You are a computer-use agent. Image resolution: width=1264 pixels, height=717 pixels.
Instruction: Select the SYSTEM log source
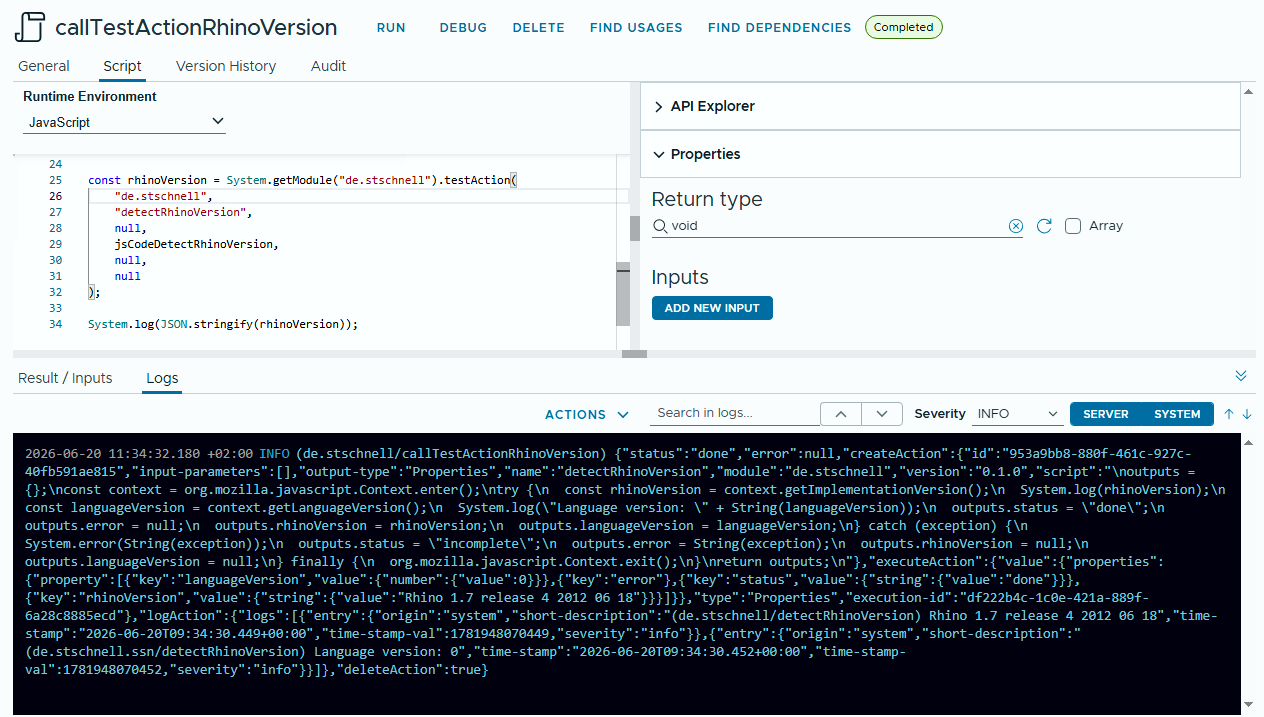click(x=1177, y=414)
